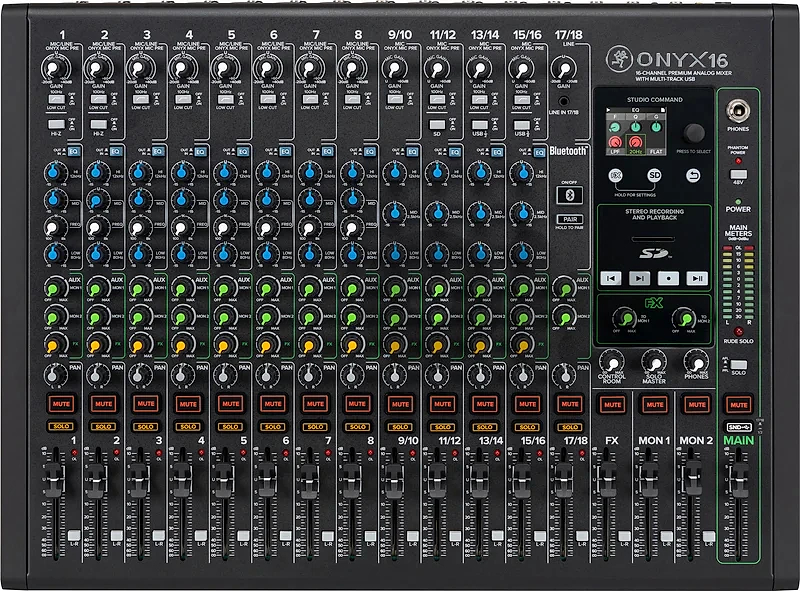Click the MON 1 fader
Viewport: 800px width, 591px height.
pos(649,480)
